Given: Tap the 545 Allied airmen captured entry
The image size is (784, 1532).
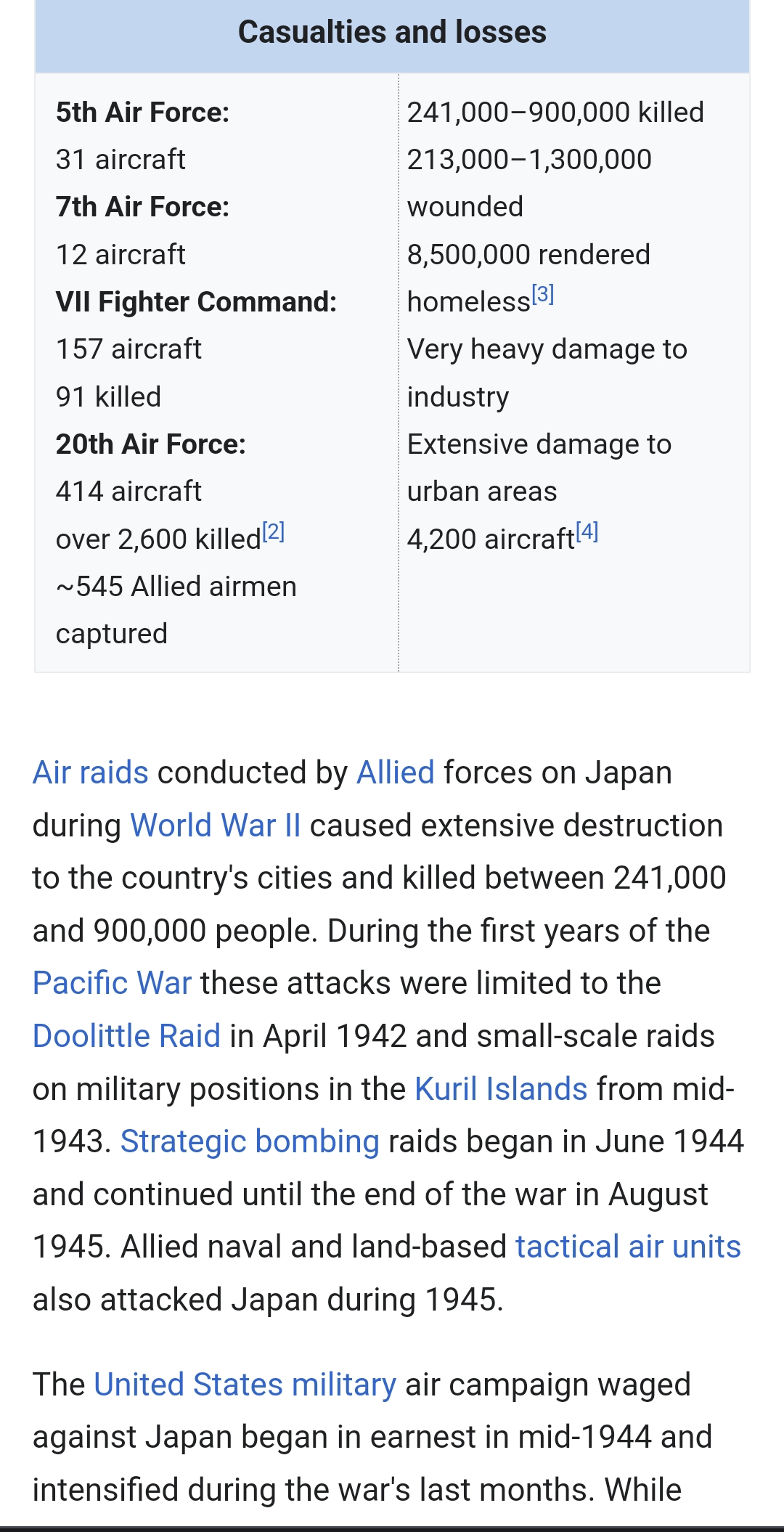Looking at the screenshot, I should [x=176, y=609].
